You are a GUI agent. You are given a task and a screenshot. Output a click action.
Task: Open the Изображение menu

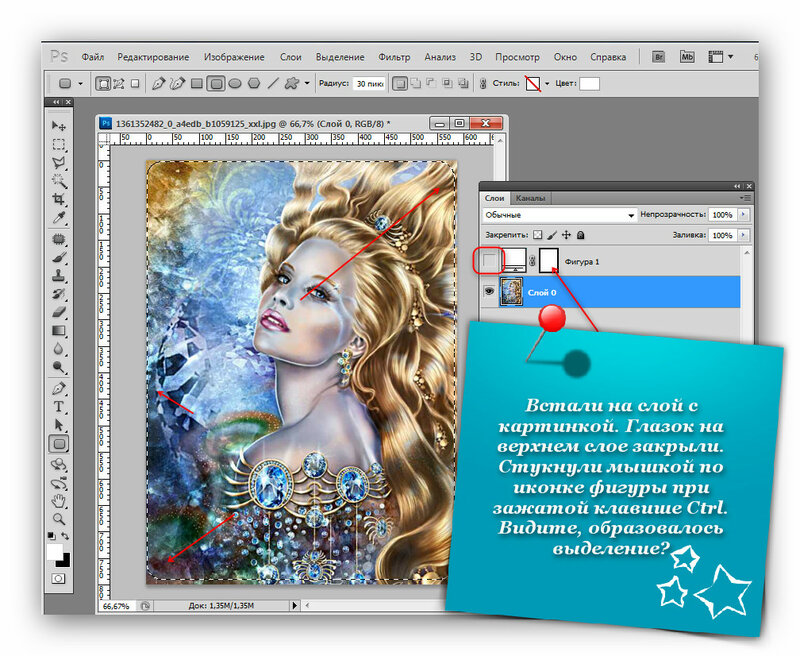click(234, 57)
